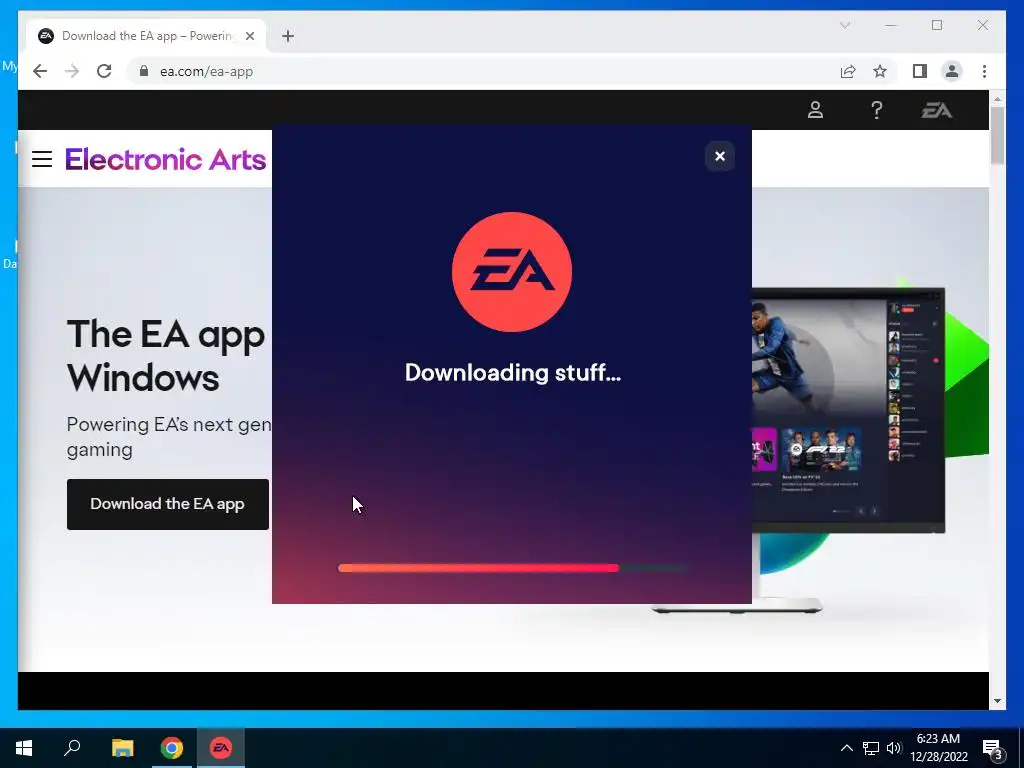This screenshot has height=768, width=1024.
Task: Minimize the Chrome window
Action: click(891, 25)
